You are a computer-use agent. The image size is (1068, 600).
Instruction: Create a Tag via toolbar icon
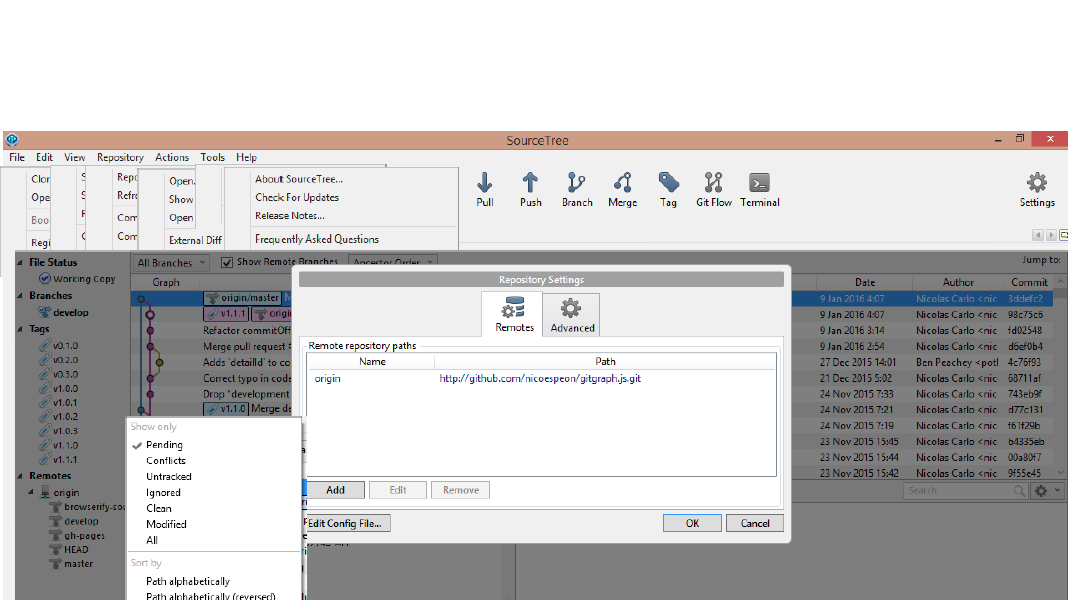point(668,188)
